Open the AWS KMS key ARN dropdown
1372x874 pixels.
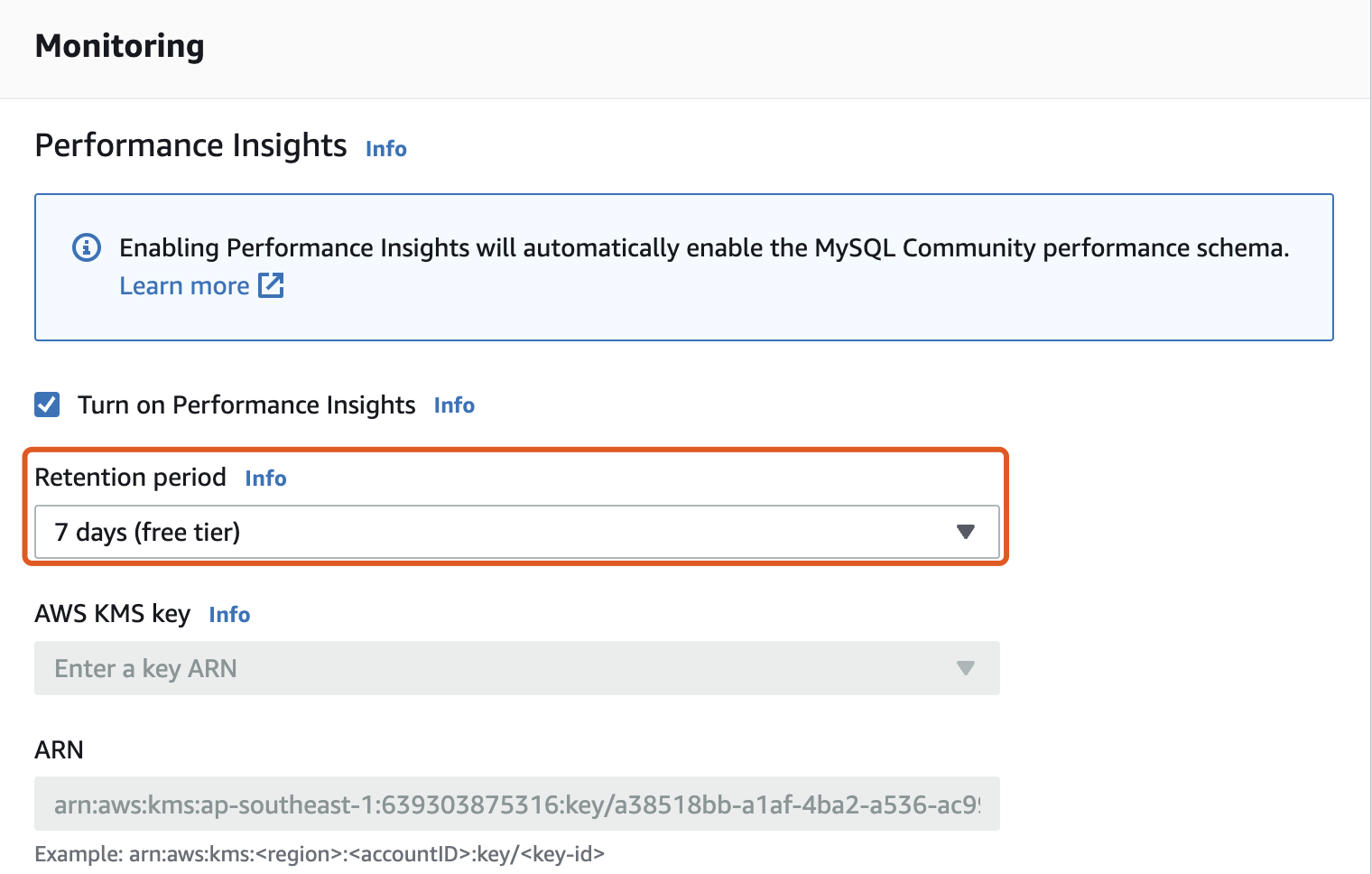click(x=496, y=668)
